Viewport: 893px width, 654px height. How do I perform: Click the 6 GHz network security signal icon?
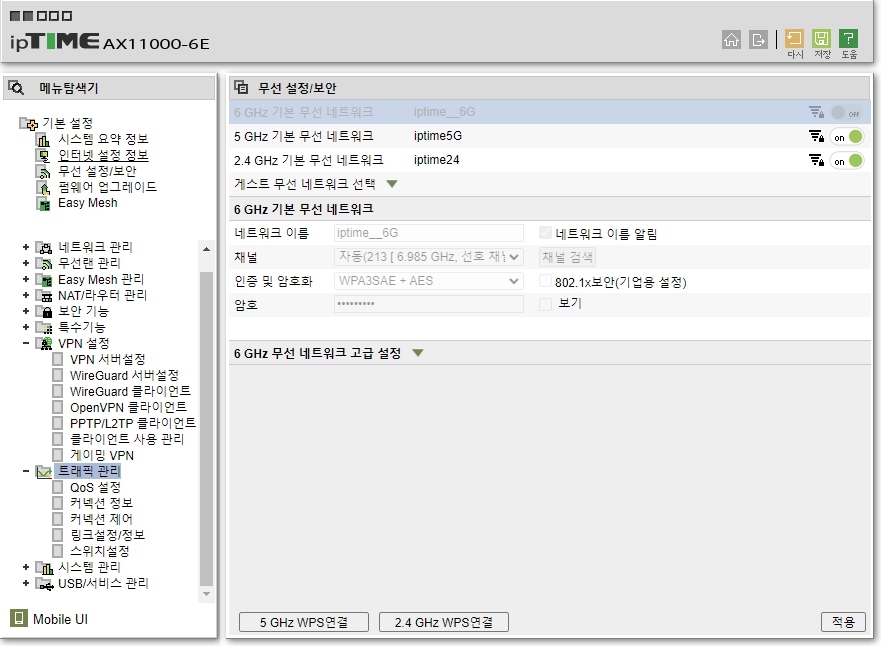pos(816,113)
